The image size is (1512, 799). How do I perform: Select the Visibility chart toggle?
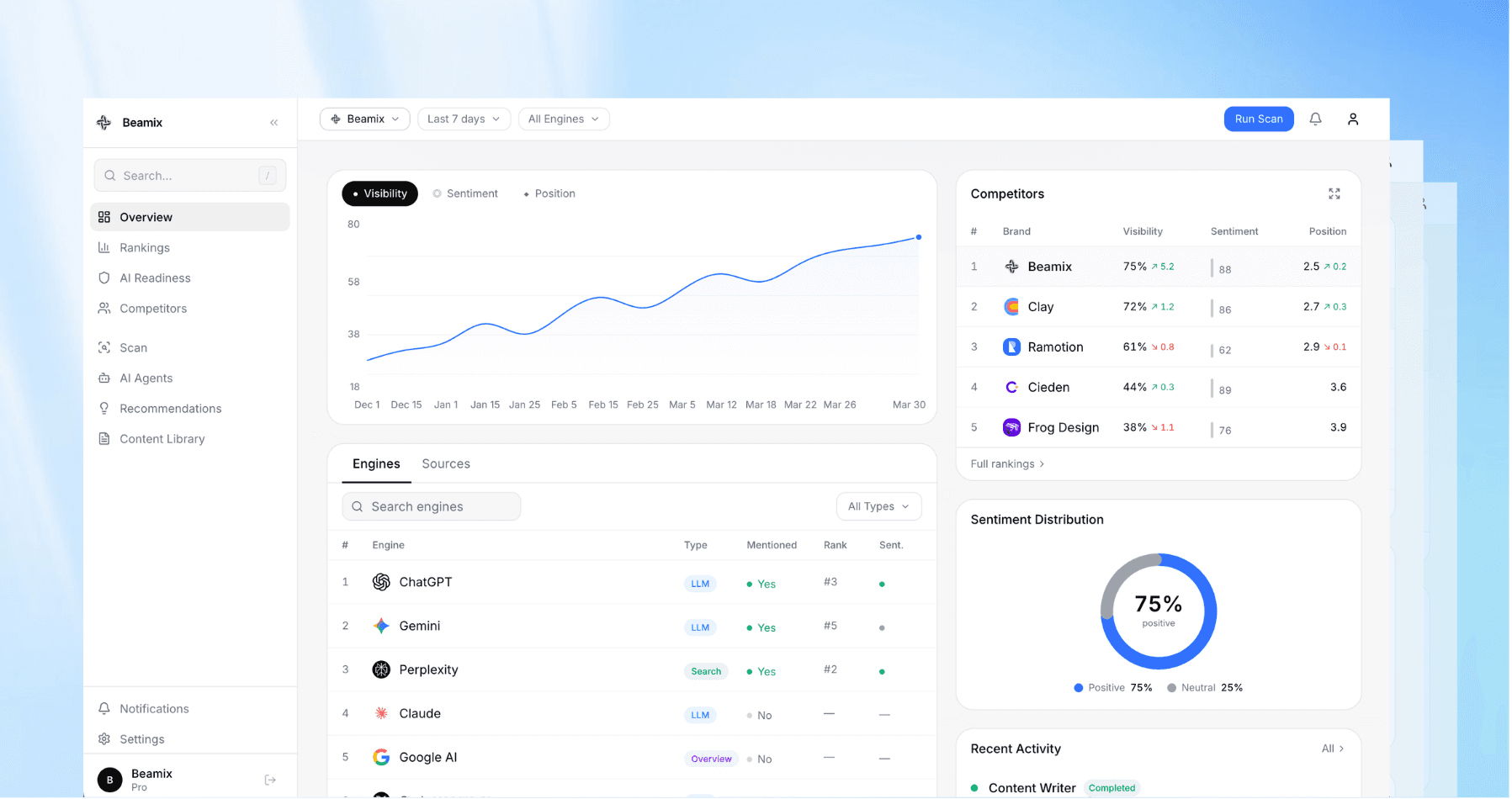point(380,194)
